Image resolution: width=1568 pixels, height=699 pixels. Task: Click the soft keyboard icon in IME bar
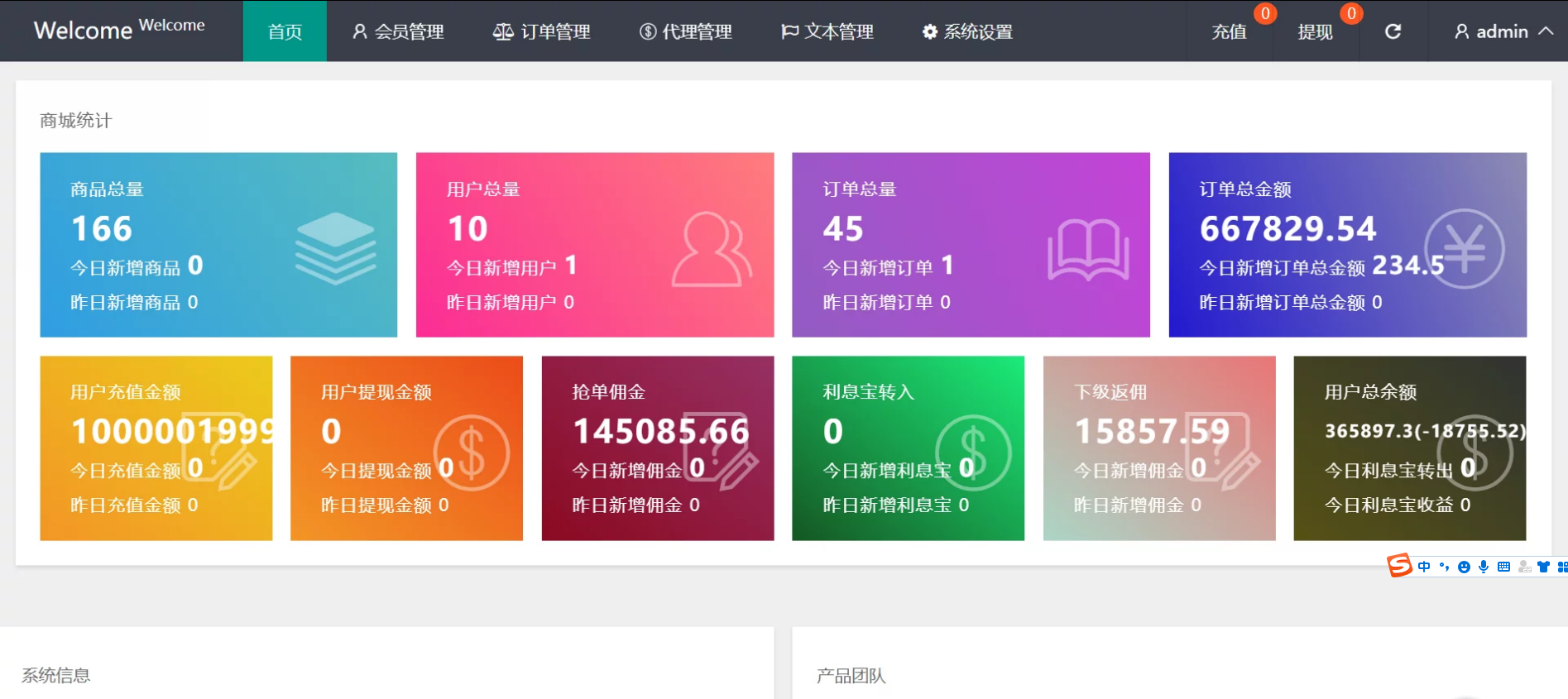point(1503,567)
